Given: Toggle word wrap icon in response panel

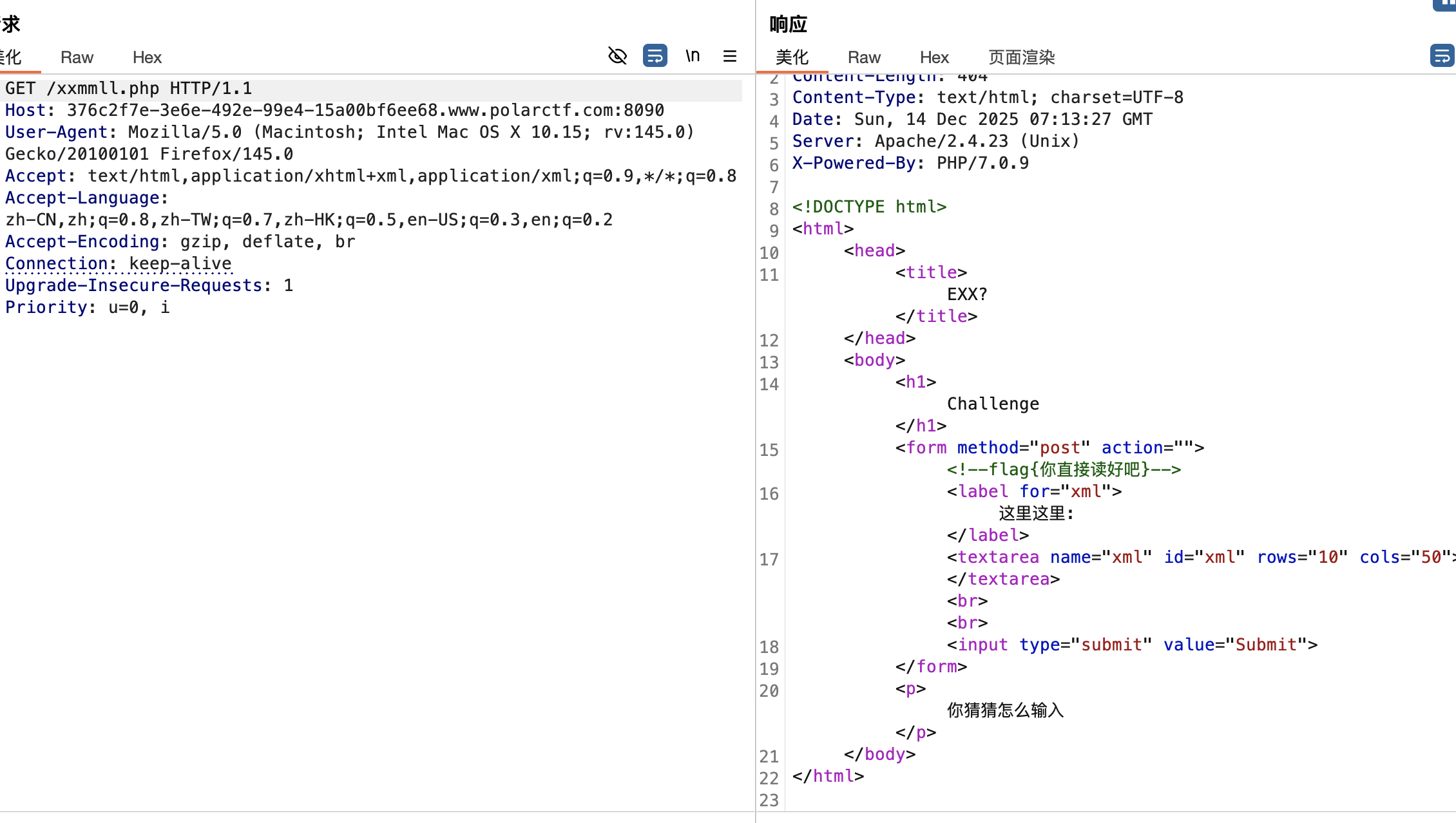Looking at the screenshot, I should pyautogui.click(x=1441, y=56).
